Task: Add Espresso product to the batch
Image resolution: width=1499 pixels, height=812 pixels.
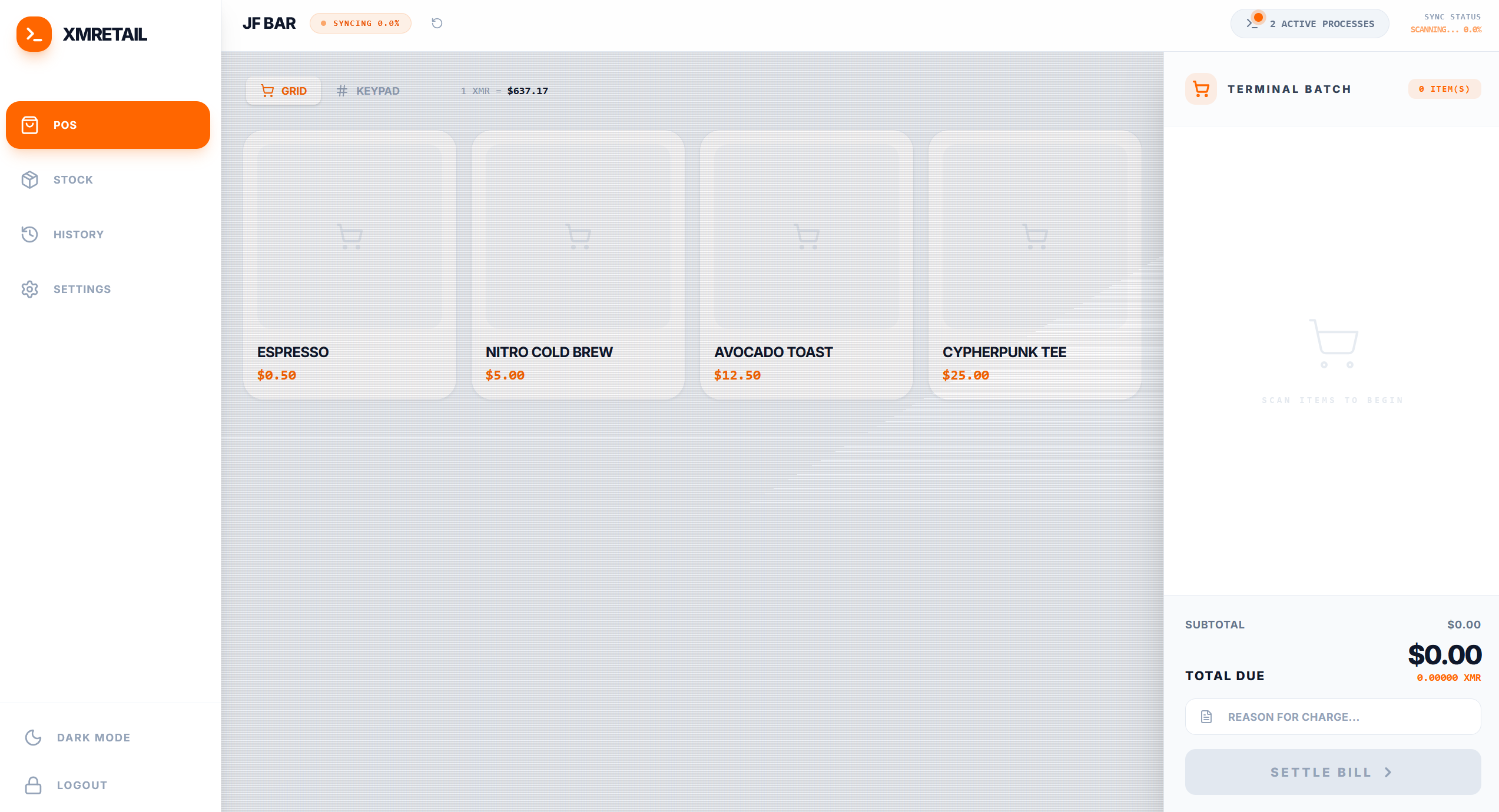Action: (x=350, y=265)
